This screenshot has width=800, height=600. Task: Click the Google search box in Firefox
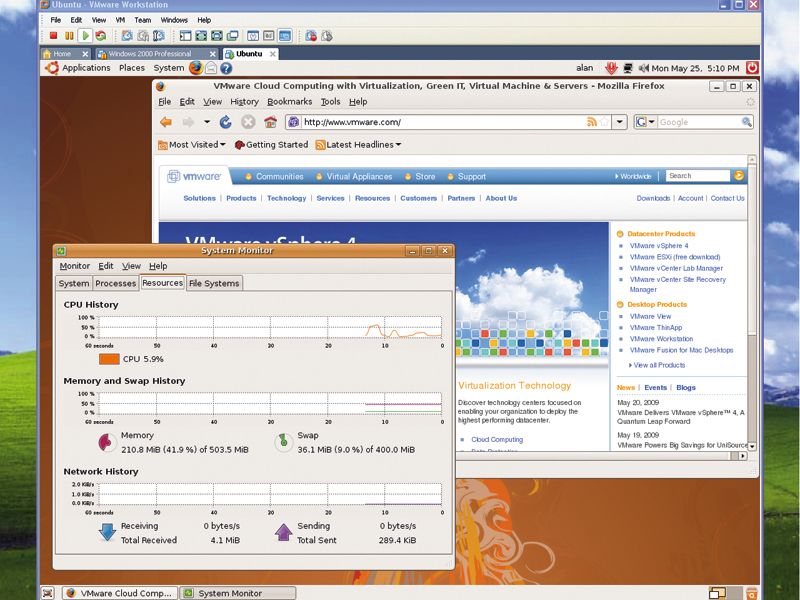tap(699, 122)
